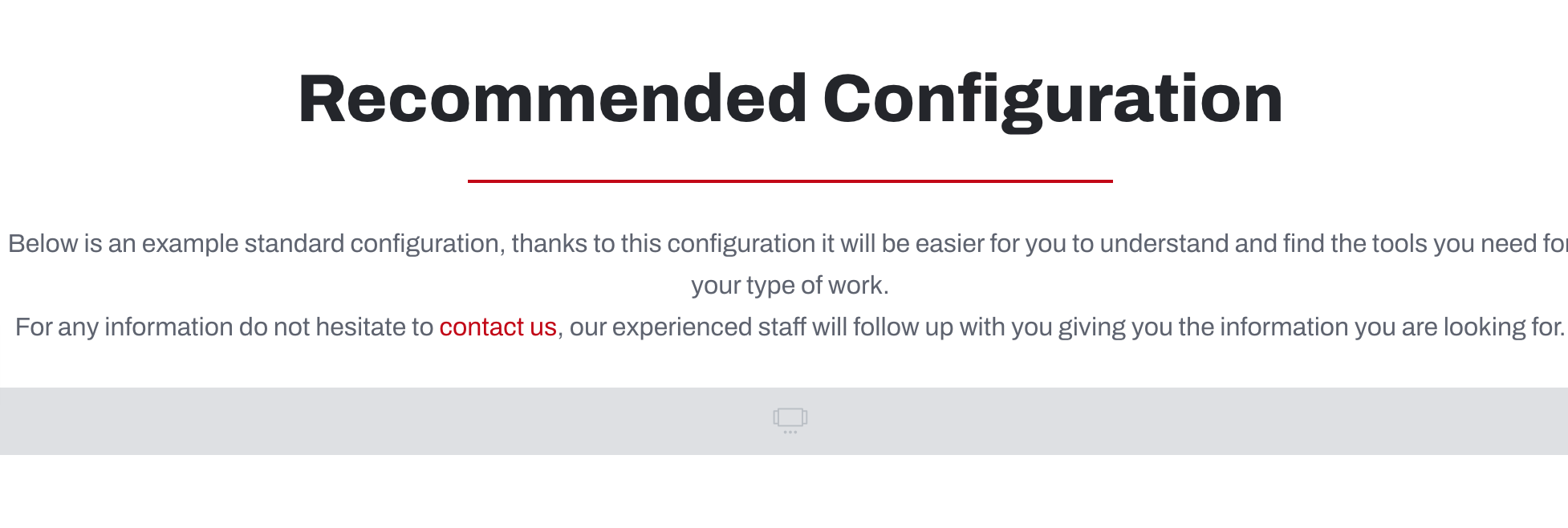Click the carousel placeholder icon
The height and width of the screenshot is (528, 1568).
coord(790,417)
